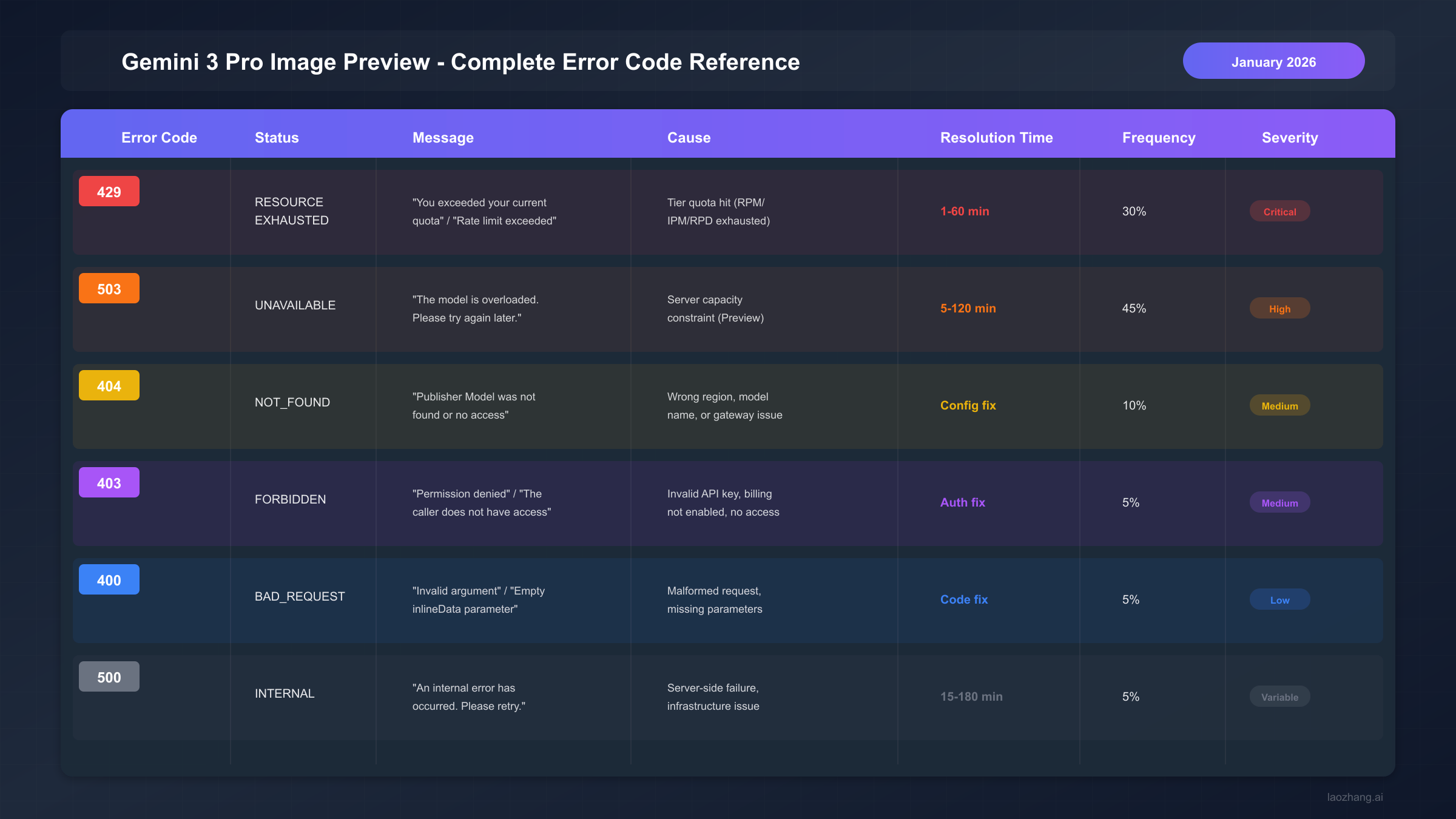
Task: Click the 45% frequency value for UNAVAILABLE
Action: pos(1133,308)
